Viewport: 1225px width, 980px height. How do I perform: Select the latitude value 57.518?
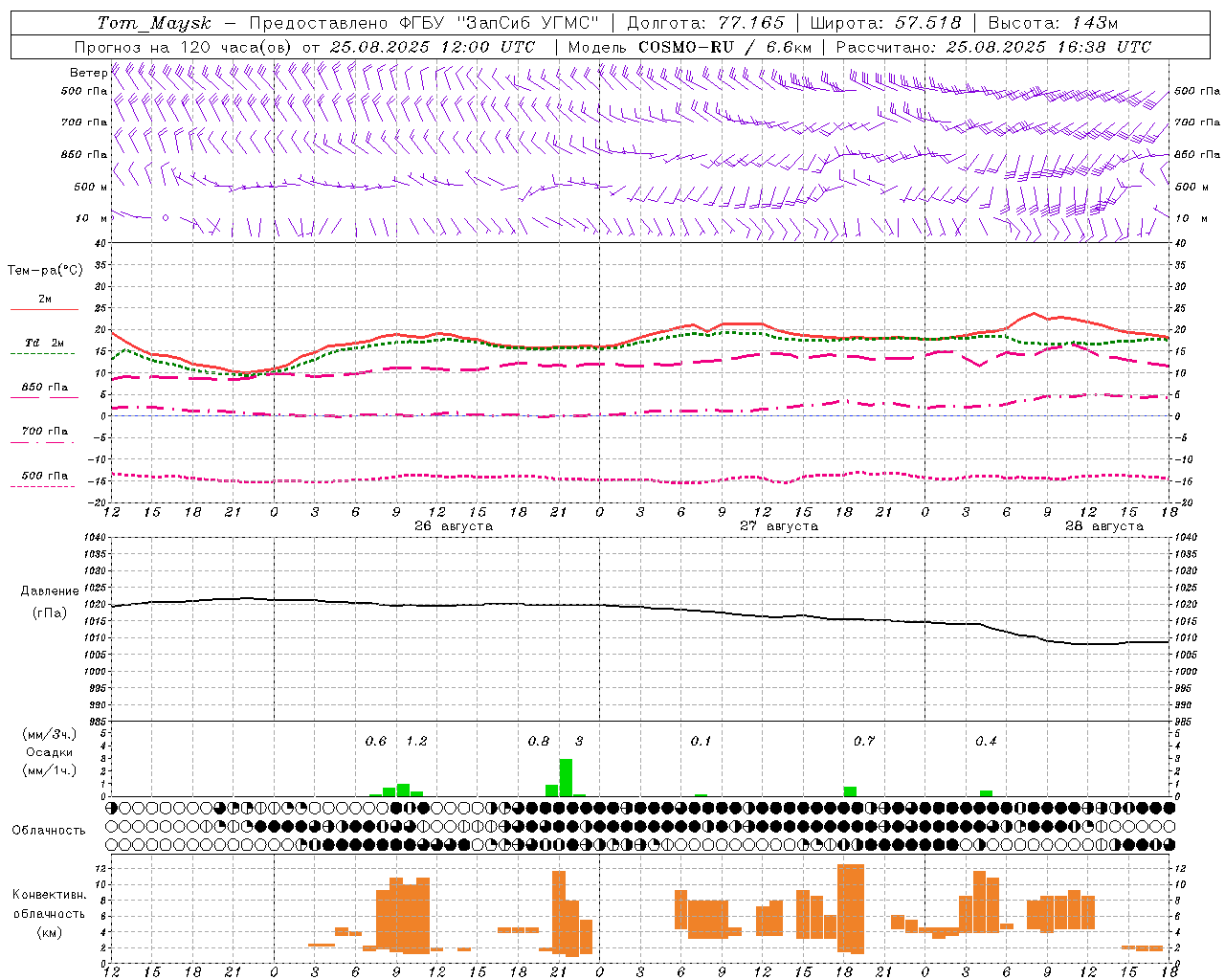click(x=928, y=23)
